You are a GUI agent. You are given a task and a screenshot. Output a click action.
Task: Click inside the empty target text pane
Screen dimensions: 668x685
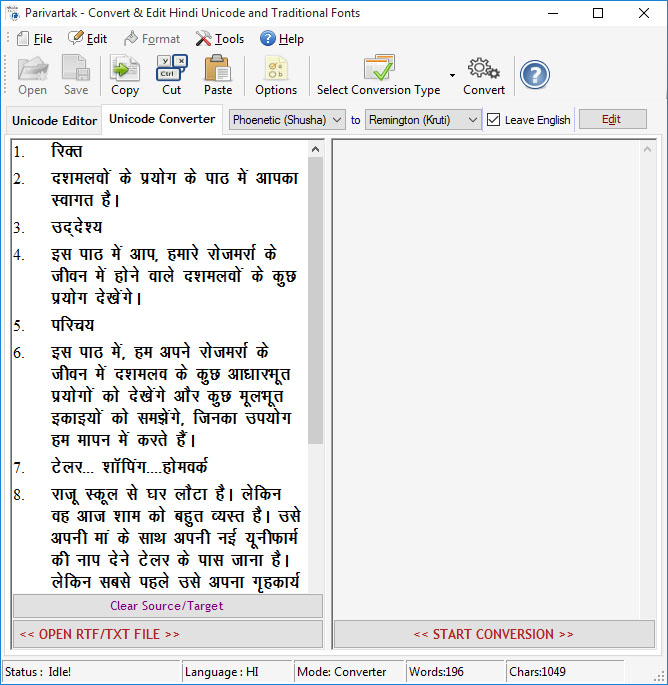pyautogui.click(x=487, y=379)
